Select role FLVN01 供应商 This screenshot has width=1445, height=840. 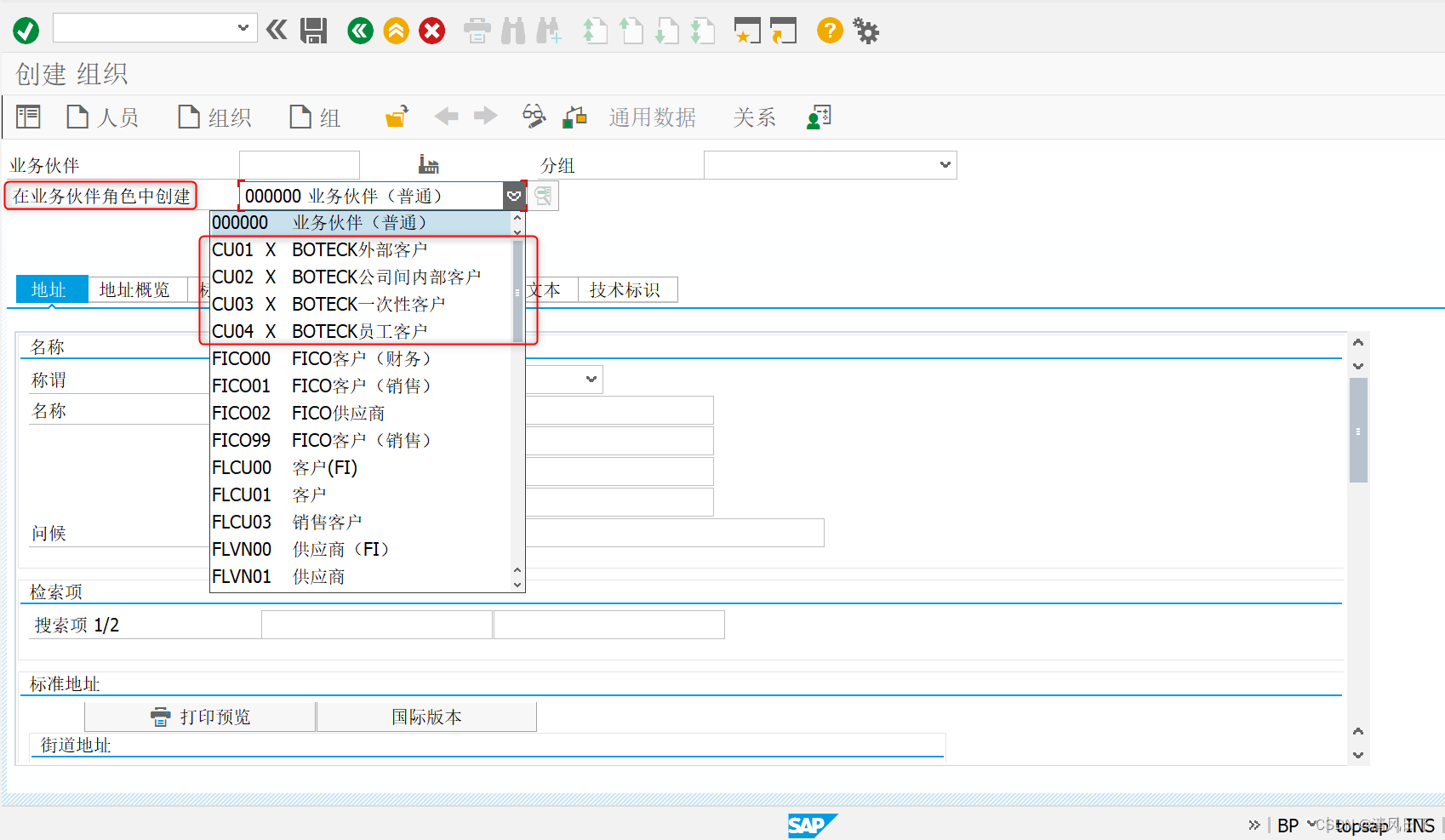coord(361,577)
